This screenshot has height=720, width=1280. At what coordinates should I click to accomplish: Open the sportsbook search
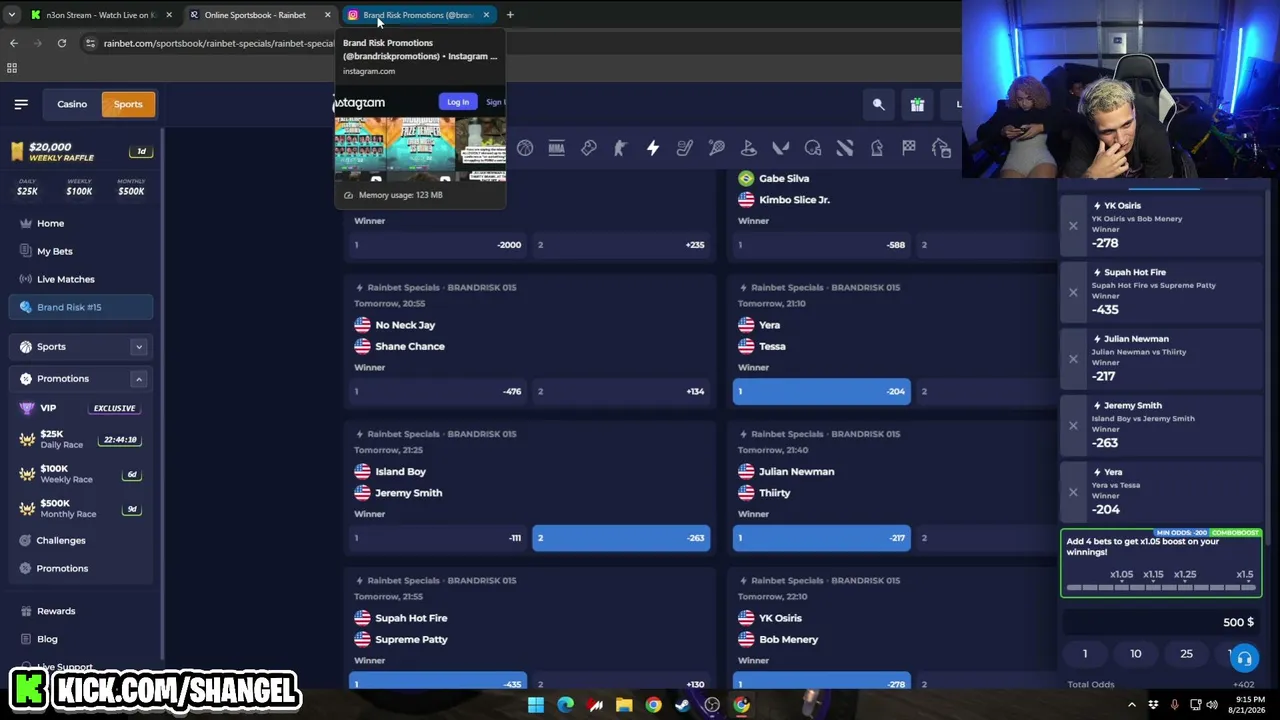coord(878,104)
